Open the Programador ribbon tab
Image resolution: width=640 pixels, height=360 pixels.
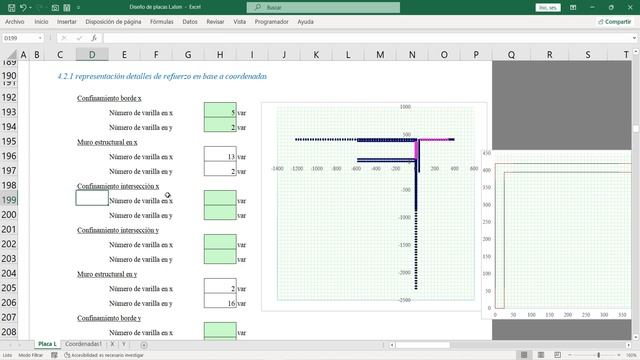coord(271,22)
